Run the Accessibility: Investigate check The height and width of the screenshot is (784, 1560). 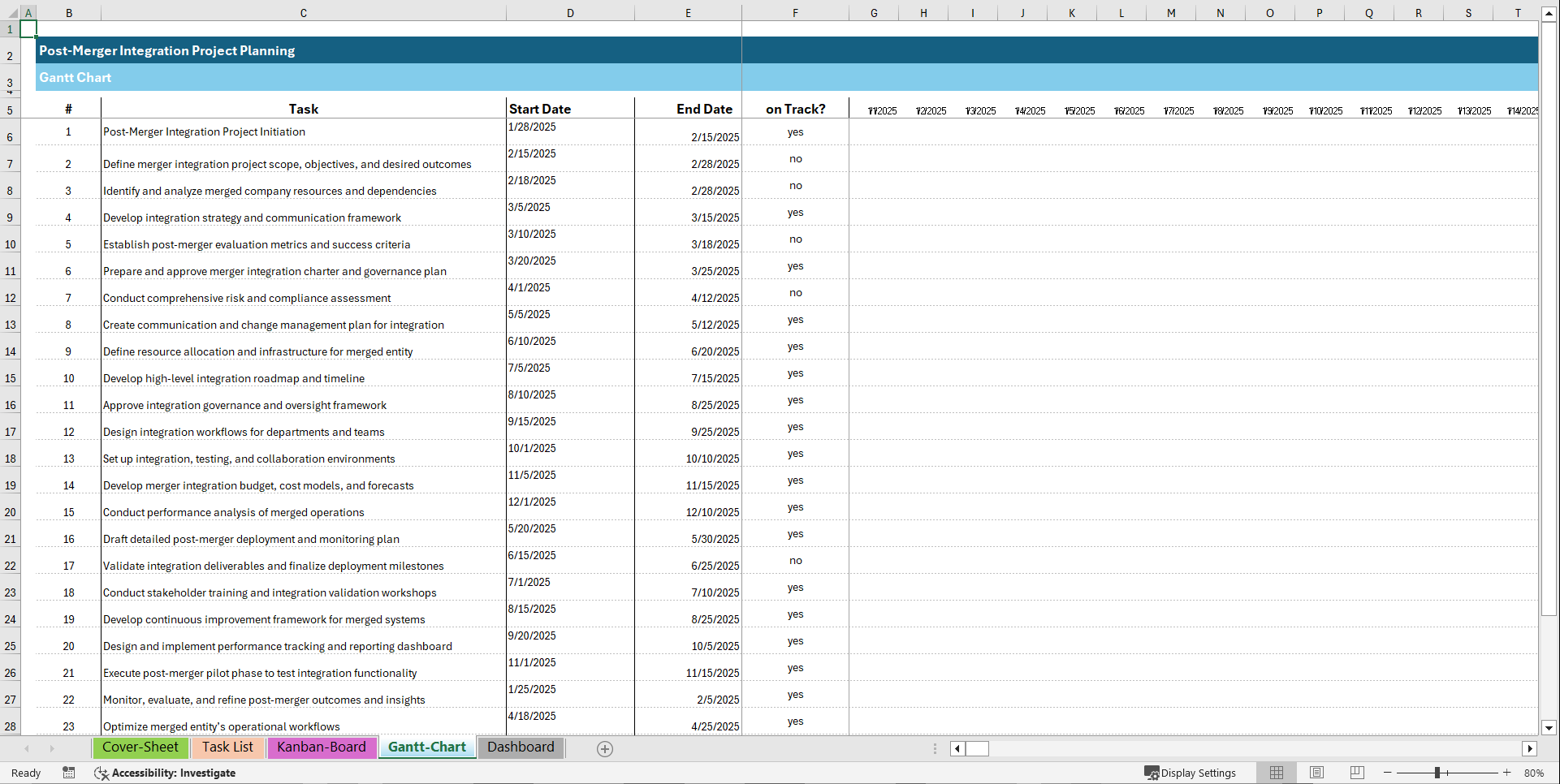point(166,773)
